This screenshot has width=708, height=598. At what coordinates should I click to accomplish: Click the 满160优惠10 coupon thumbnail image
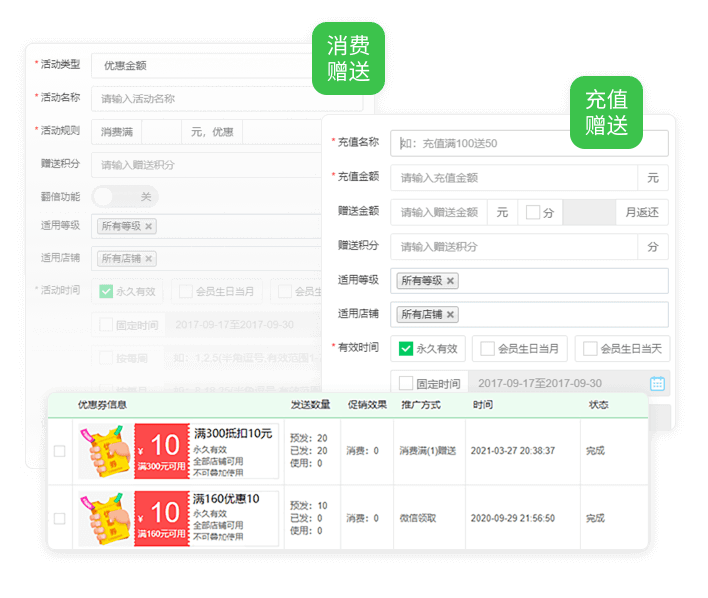(x=105, y=519)
